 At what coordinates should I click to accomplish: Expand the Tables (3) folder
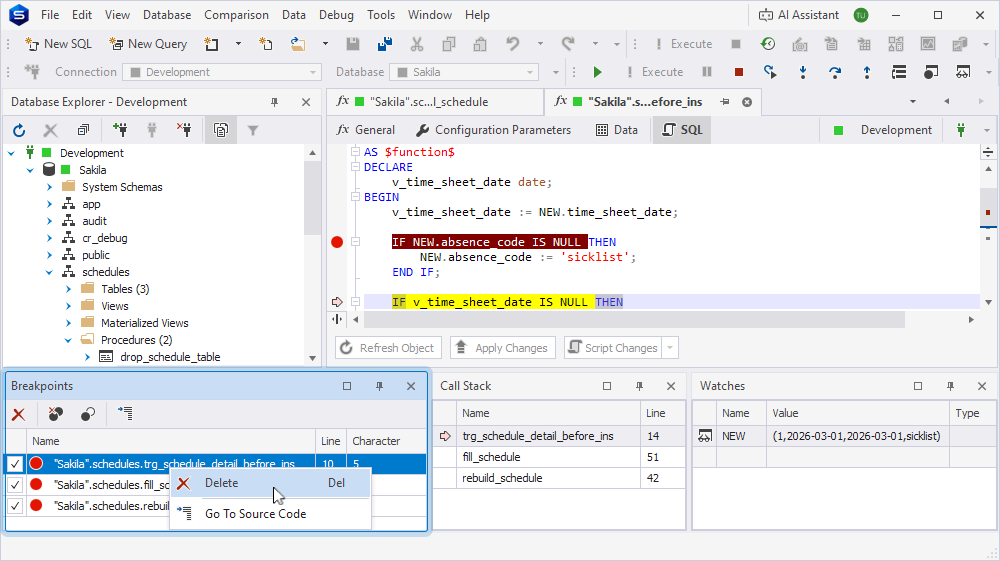pyautogui.click(x=68, y=289)
